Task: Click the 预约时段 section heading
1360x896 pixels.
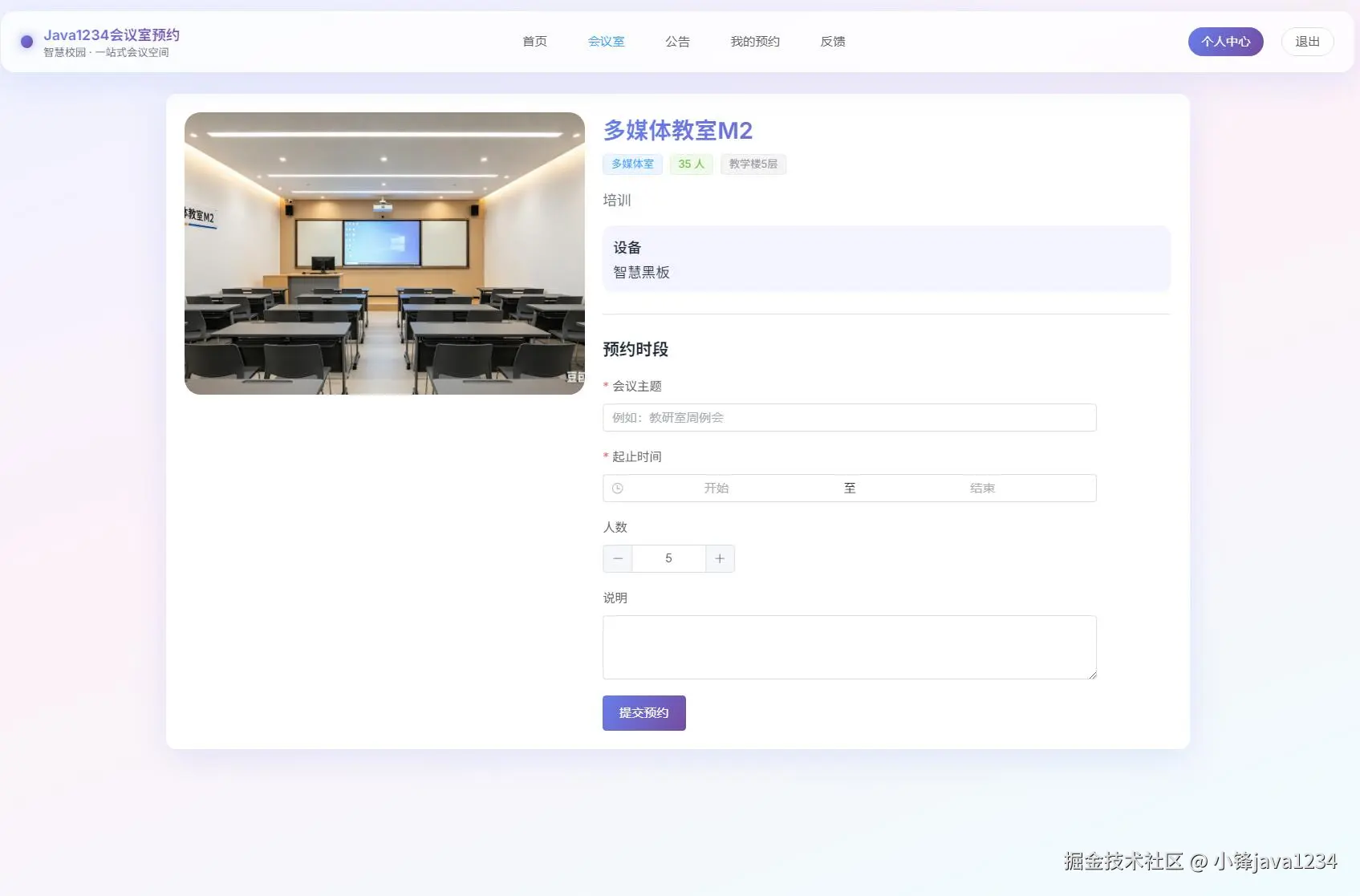Action: [635, 350]
